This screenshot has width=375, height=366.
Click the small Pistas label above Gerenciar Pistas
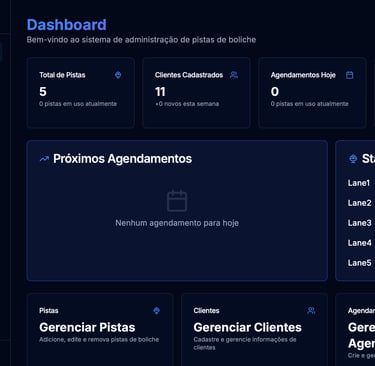(49, 311)
